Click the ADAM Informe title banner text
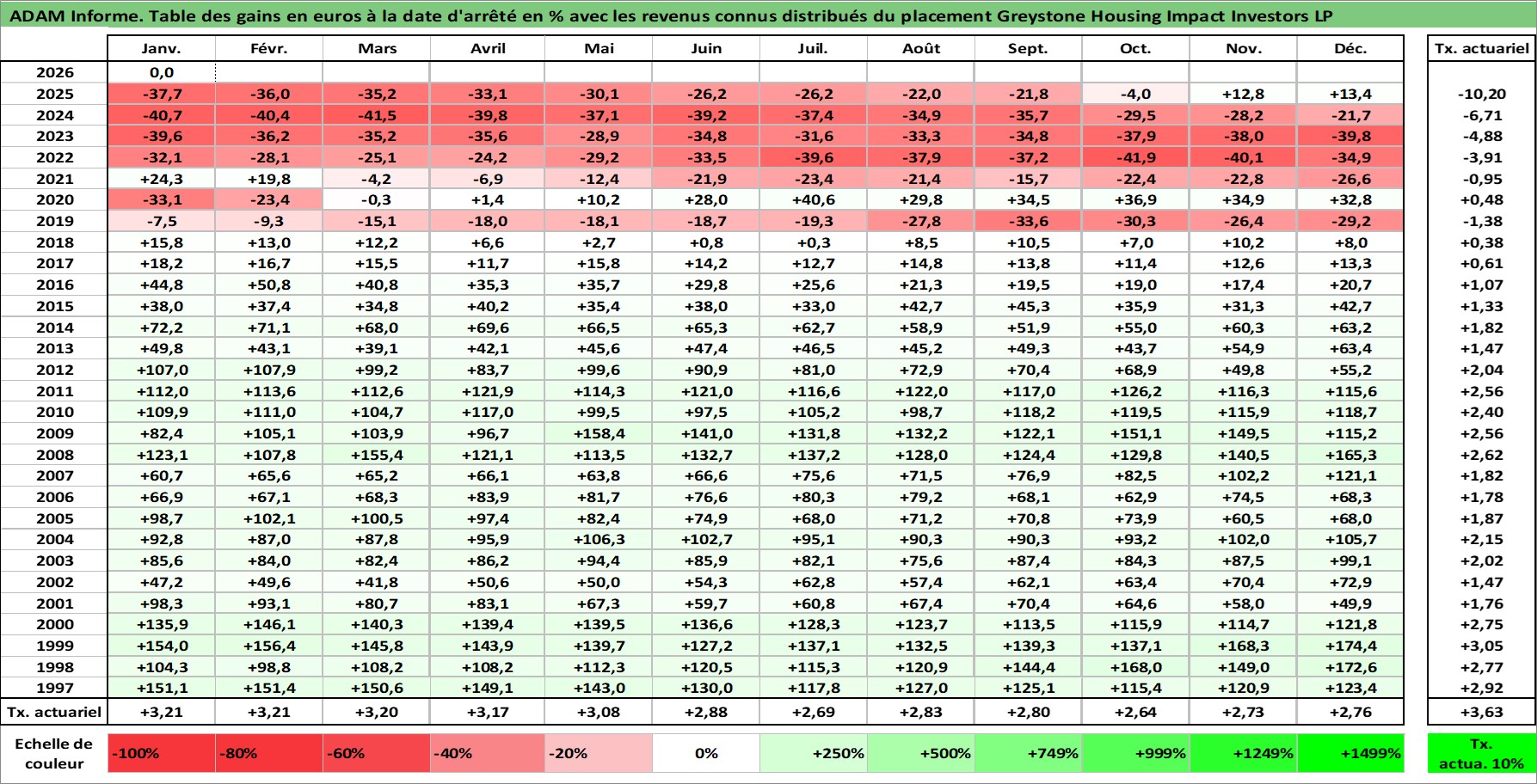Screen dimensions: 1537x784 [x=671, y=15]
